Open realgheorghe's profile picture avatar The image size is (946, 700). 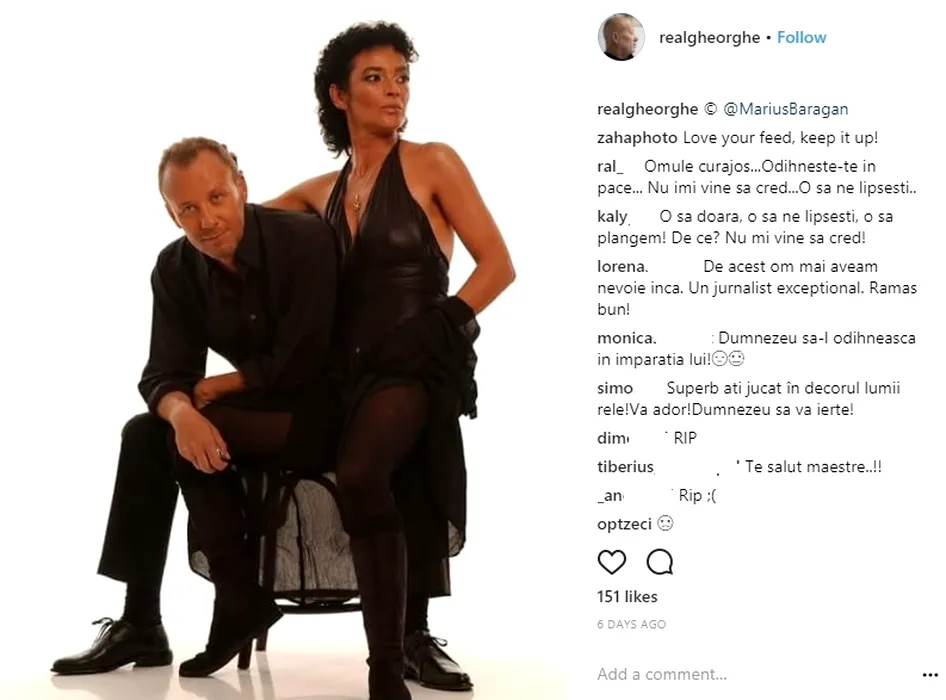click(621, 37)
